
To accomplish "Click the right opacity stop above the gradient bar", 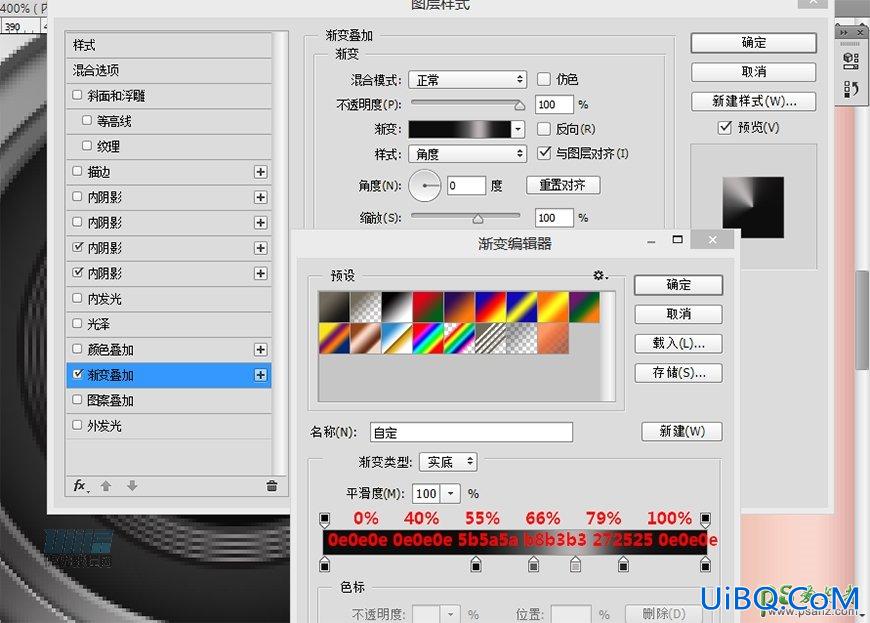I will pyautogui.click(x=705, y=519).
